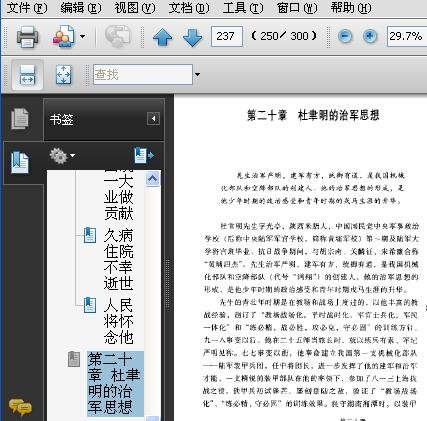Open the bookmarks gear options menu
Screen dimensions: 427x421
coord(62,156)
